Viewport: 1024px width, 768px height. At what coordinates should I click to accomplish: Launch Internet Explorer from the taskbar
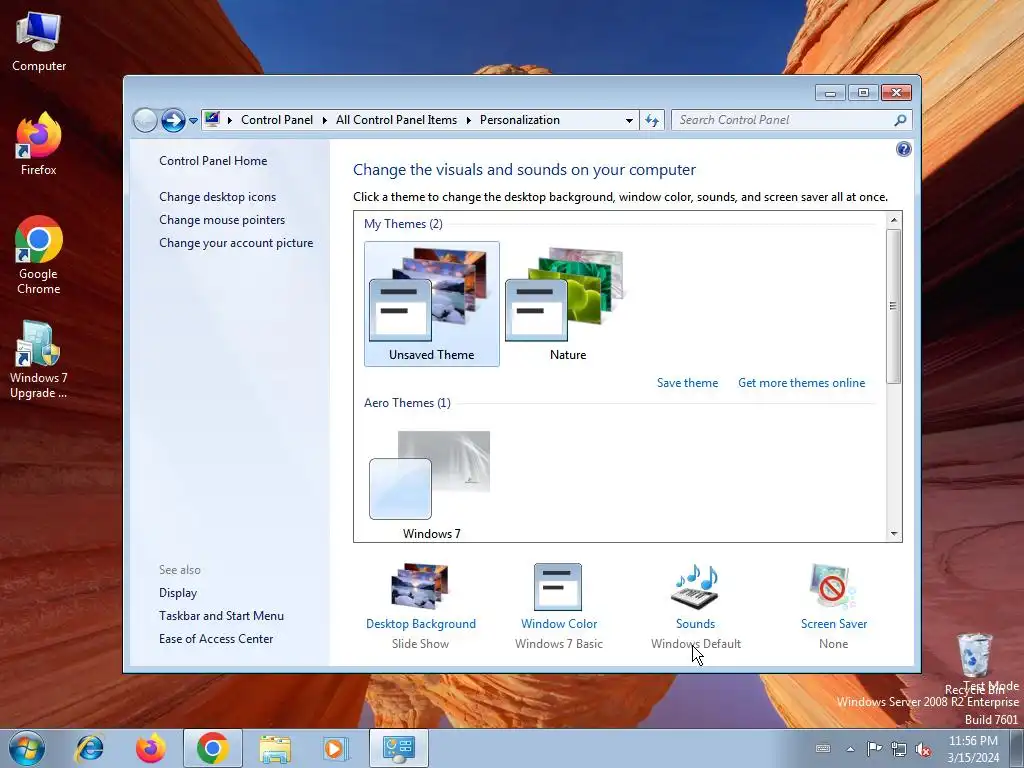(89, 748)
